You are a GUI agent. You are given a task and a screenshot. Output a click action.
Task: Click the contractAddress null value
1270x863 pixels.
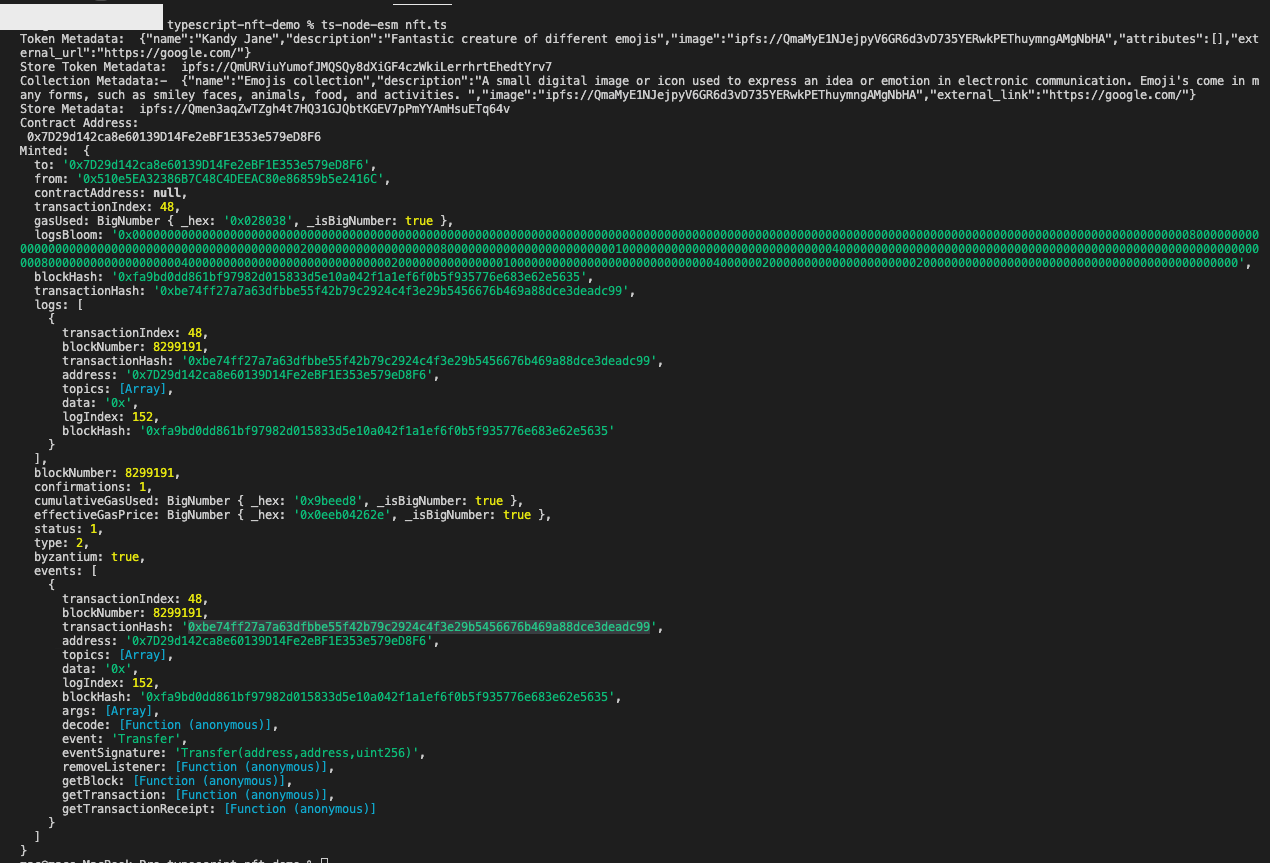tap(167, 192)
